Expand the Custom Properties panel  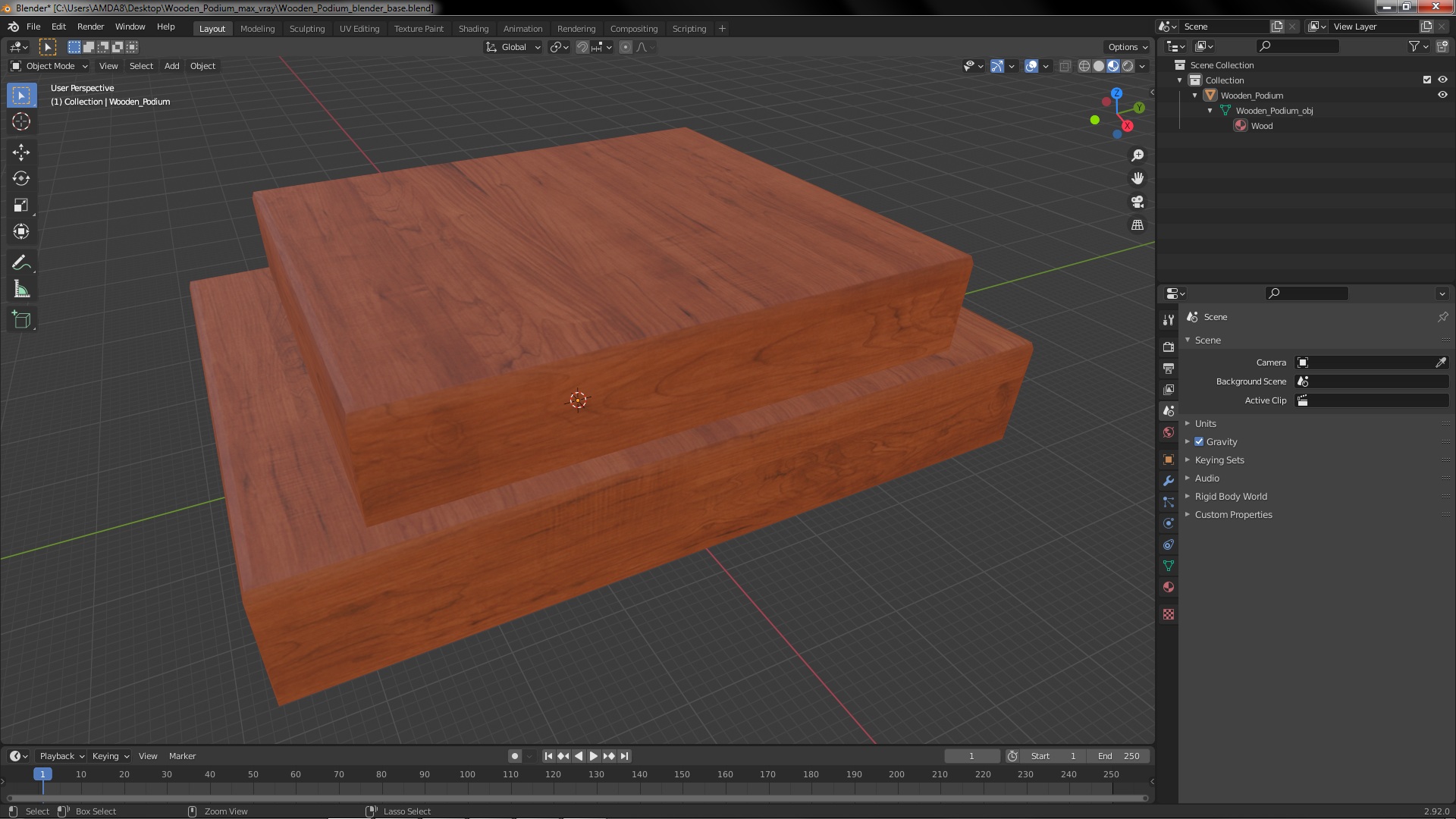point(1233,514)
